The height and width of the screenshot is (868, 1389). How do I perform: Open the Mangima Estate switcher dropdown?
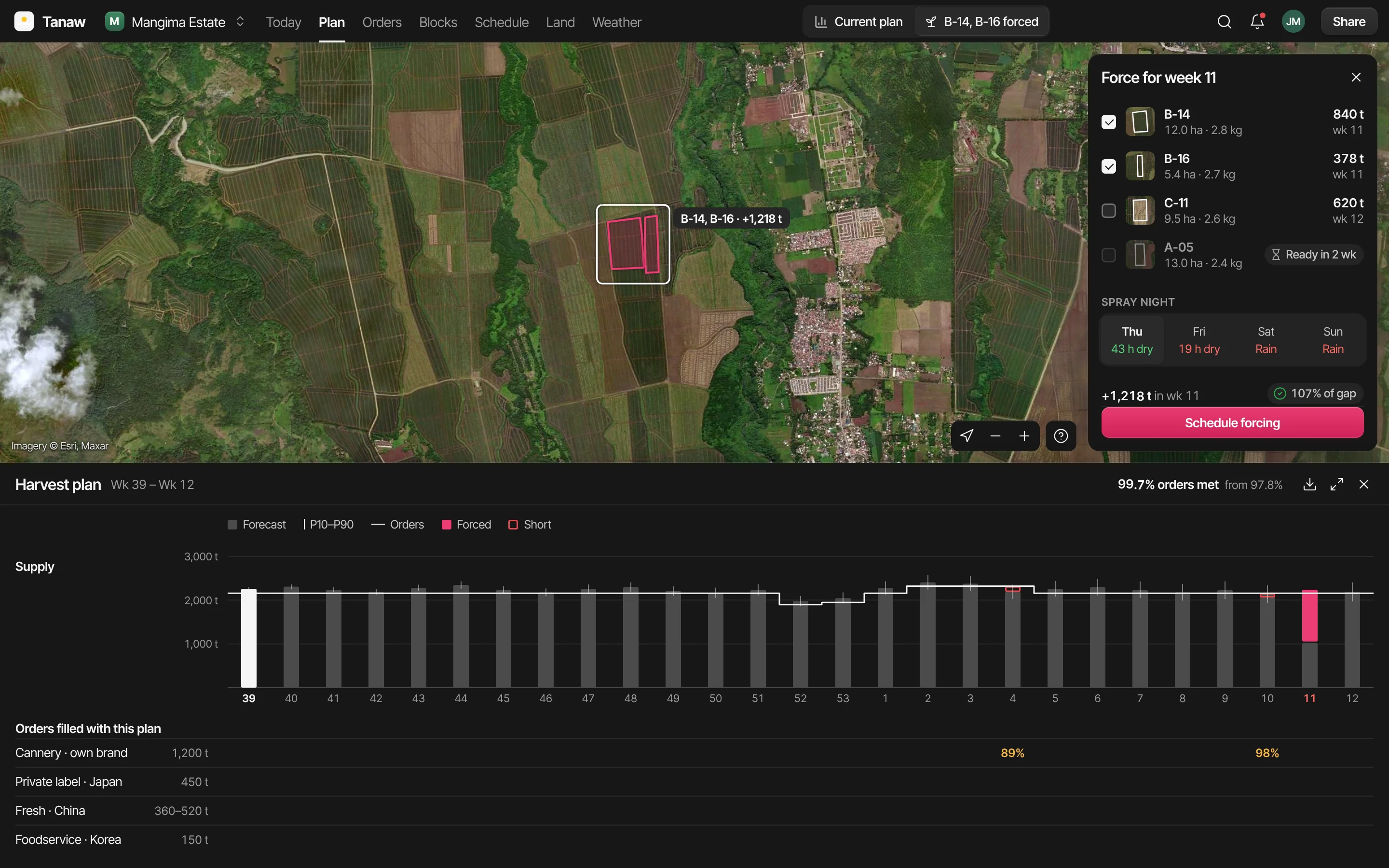[x=176, y=22]
